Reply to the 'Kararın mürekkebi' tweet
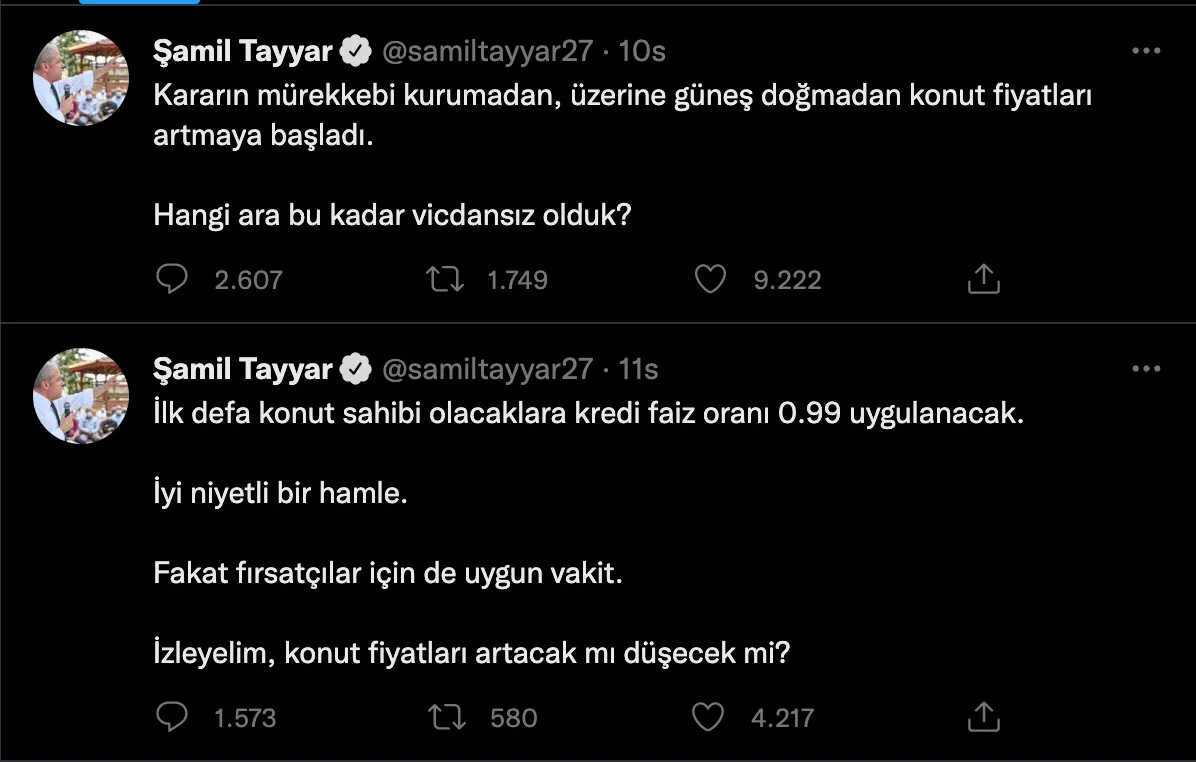This screenshot has height=762, width=1196. 172,279
